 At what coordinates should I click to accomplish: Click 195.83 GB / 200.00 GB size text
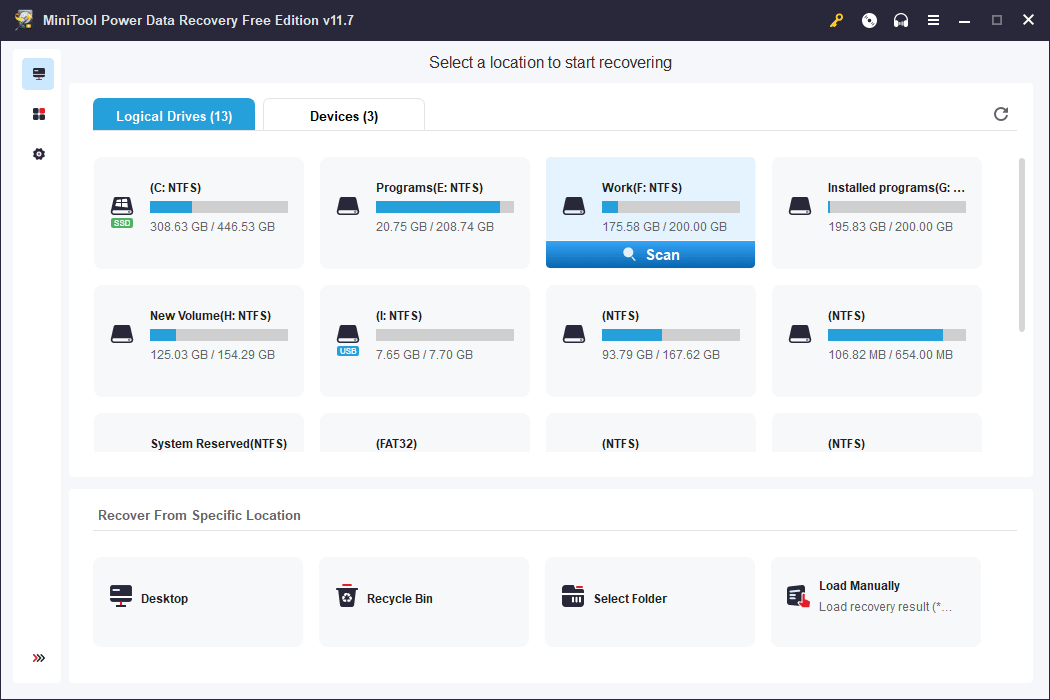pyautogui.click(x=890, y=226)
